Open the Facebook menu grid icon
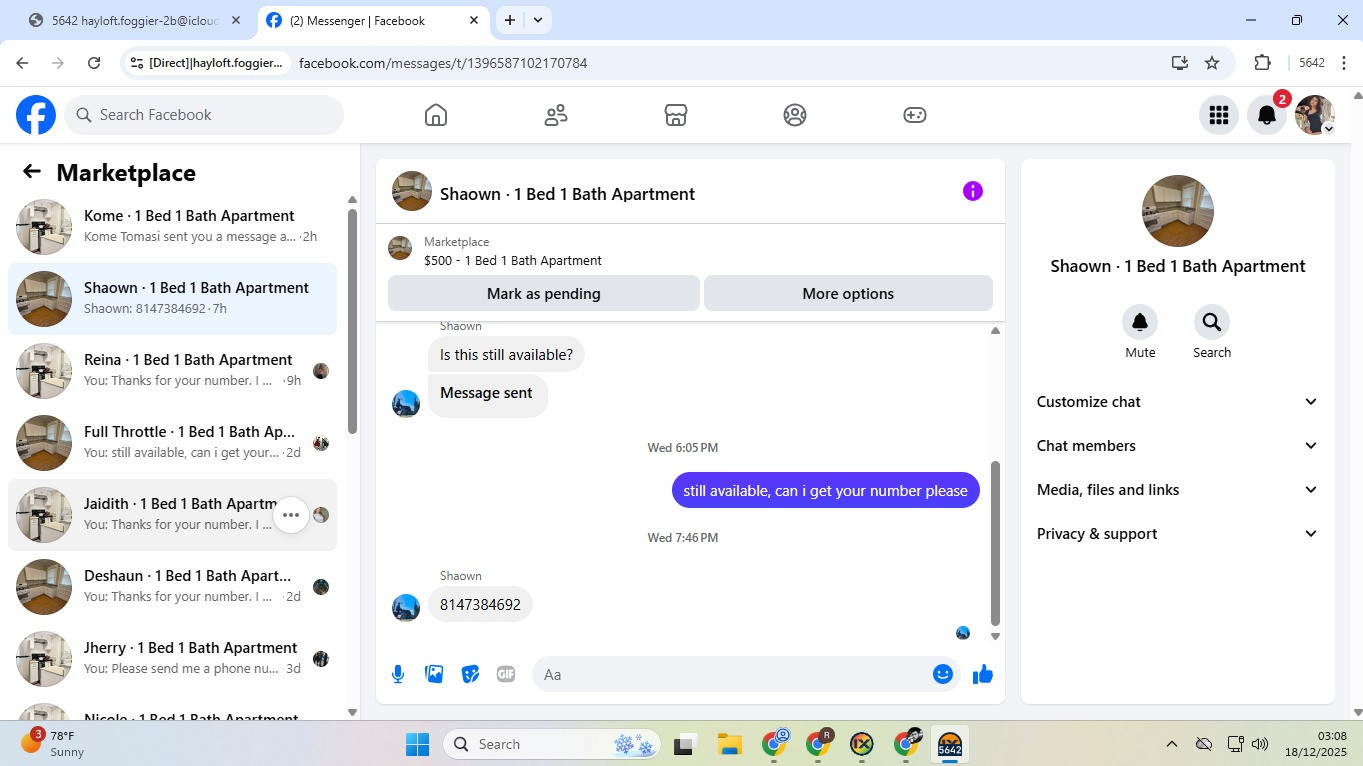This screenshot has width=1363, height=766. click(x=1218, y=115)
